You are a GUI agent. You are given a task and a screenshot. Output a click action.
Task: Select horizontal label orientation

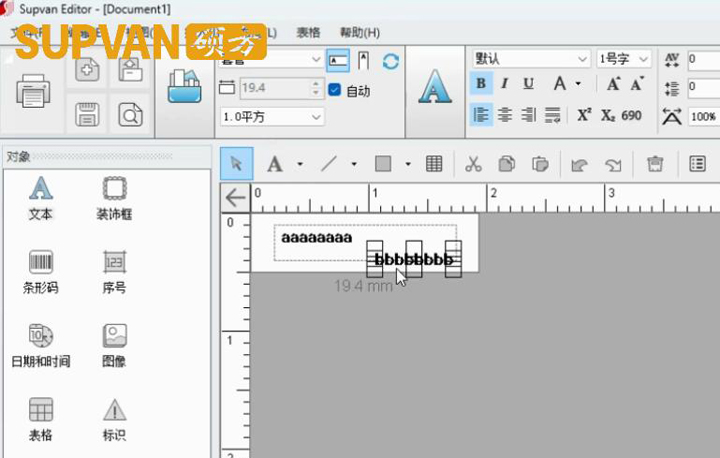(x=338, y=61)
